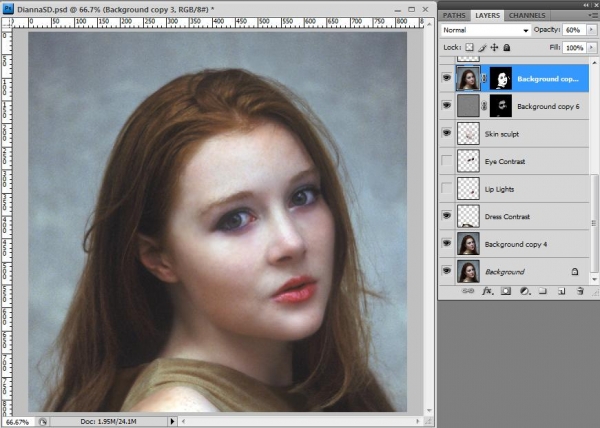Open the Layers panel options menu
Screen dimensions: 600x428
coord(592,15)
